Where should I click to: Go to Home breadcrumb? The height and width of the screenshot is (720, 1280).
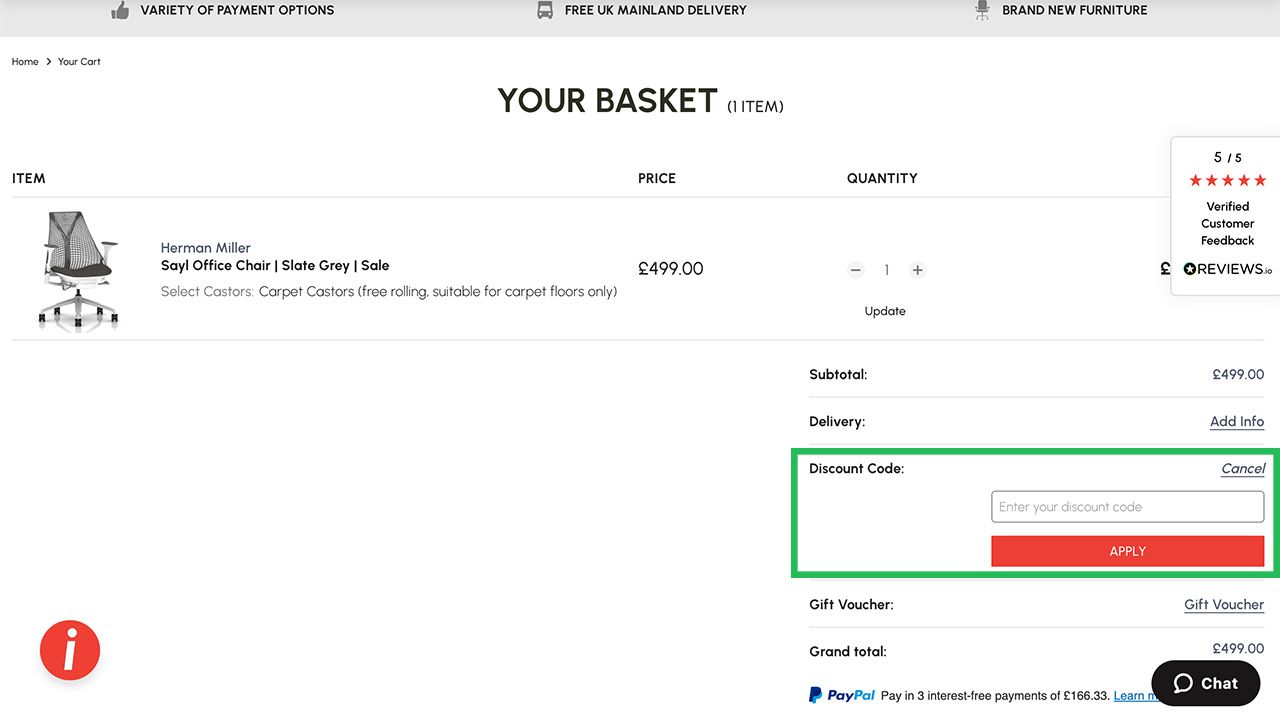(x=25, y=62)
